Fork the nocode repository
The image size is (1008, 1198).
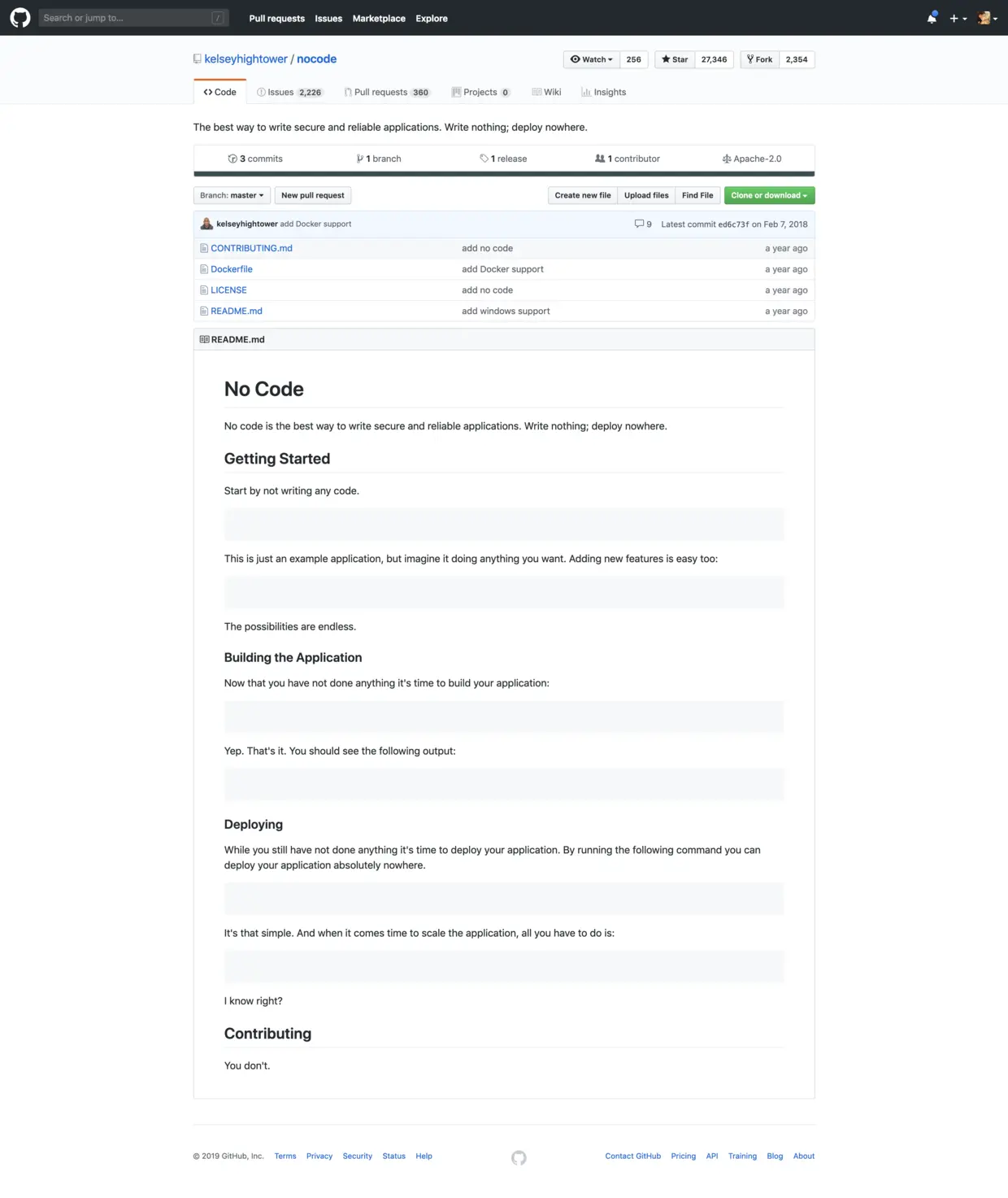pyautogui.click(x=759, y=59)
